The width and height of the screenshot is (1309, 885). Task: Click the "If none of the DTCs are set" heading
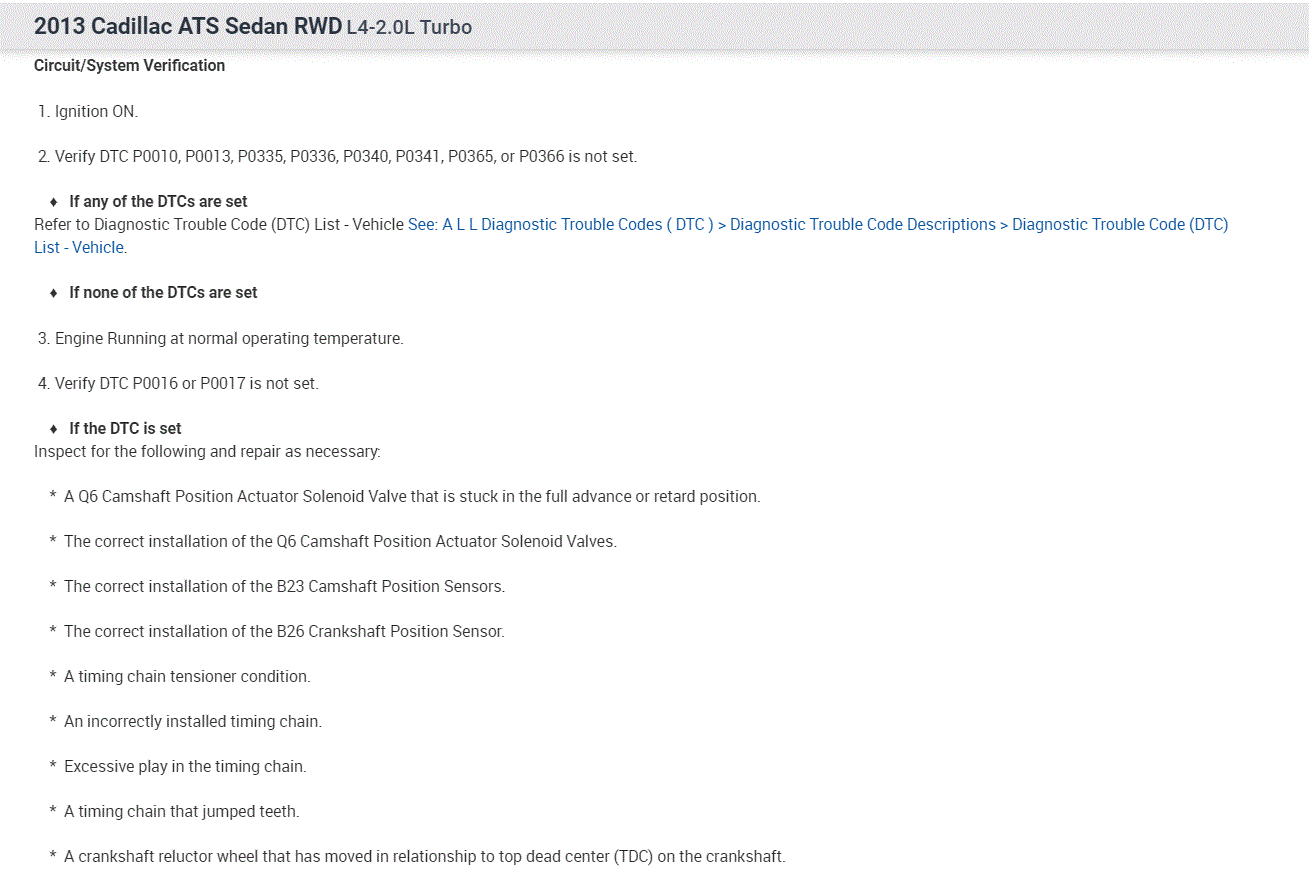163,293
